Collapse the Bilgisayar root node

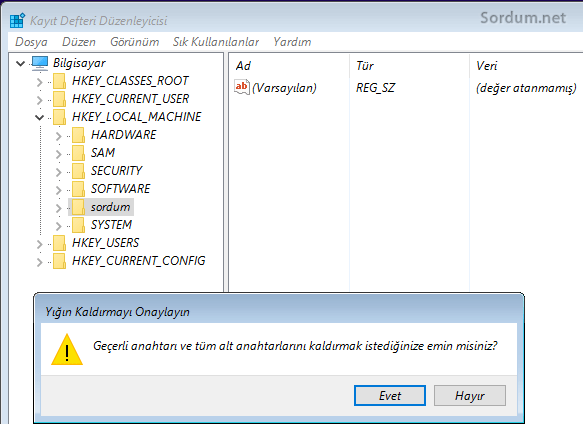[x=20, y=64]
